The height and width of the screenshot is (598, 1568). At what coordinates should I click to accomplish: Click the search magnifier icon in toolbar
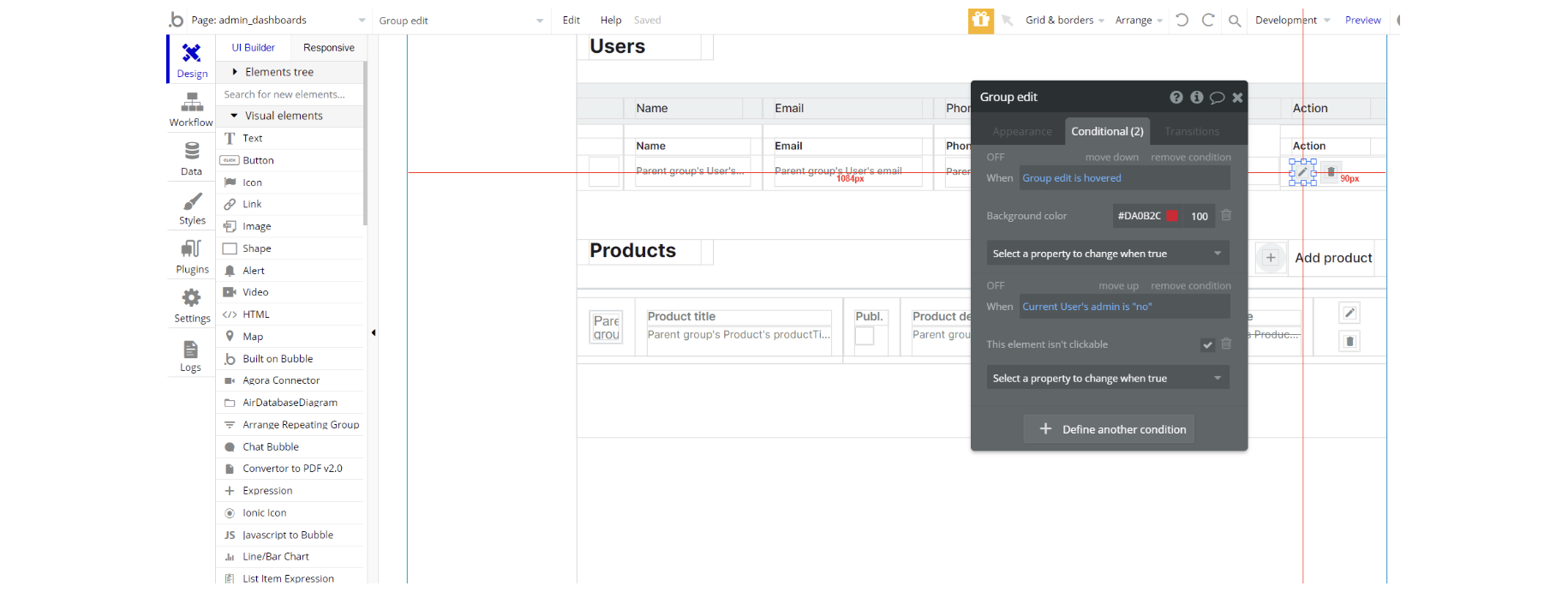[1234, 21]
